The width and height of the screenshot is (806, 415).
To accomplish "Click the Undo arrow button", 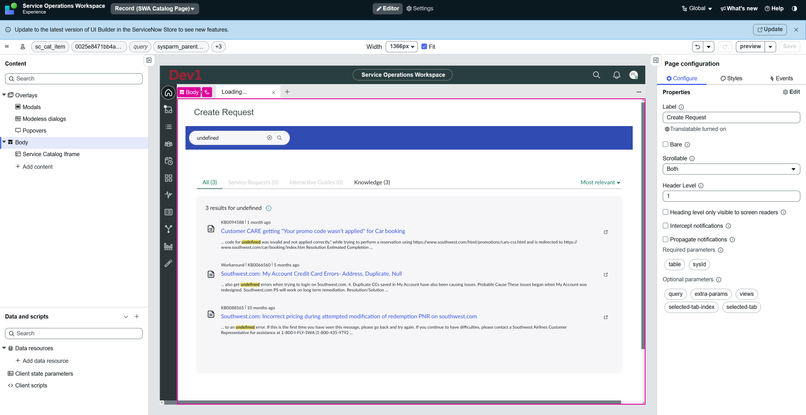I will (698, 47).
